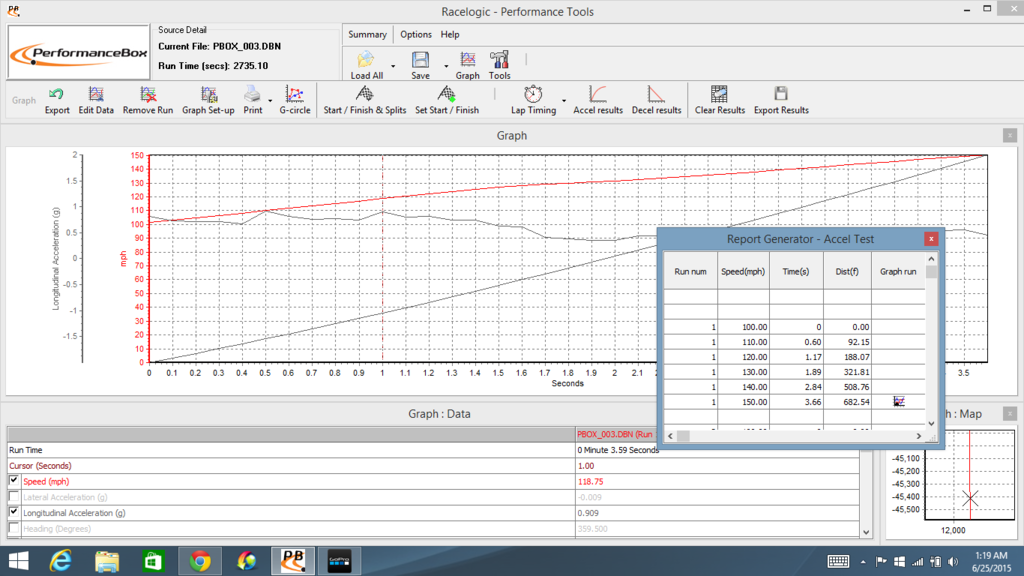
Task: Uncheck the Speed (mph) checkbox
Action: [x=14, y=481]
